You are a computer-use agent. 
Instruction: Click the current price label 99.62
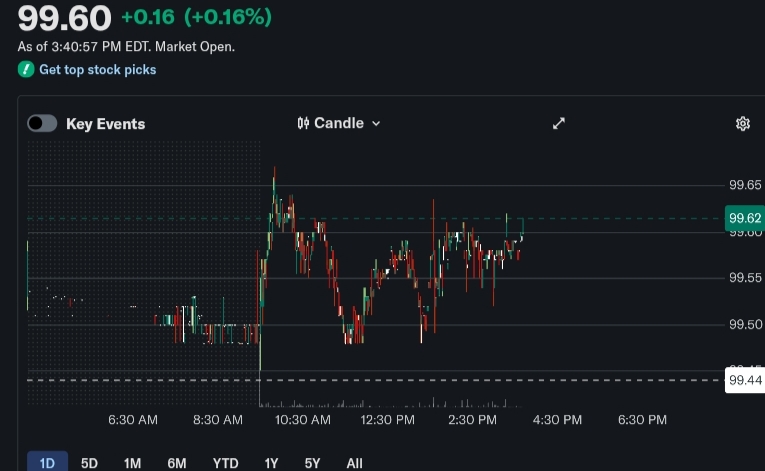(745, 218)
